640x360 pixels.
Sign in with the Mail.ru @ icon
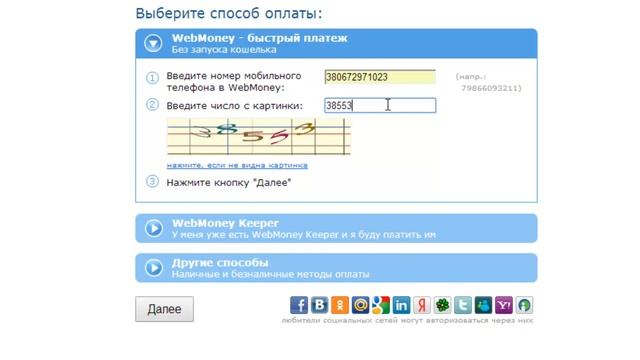tap(360, 305)
